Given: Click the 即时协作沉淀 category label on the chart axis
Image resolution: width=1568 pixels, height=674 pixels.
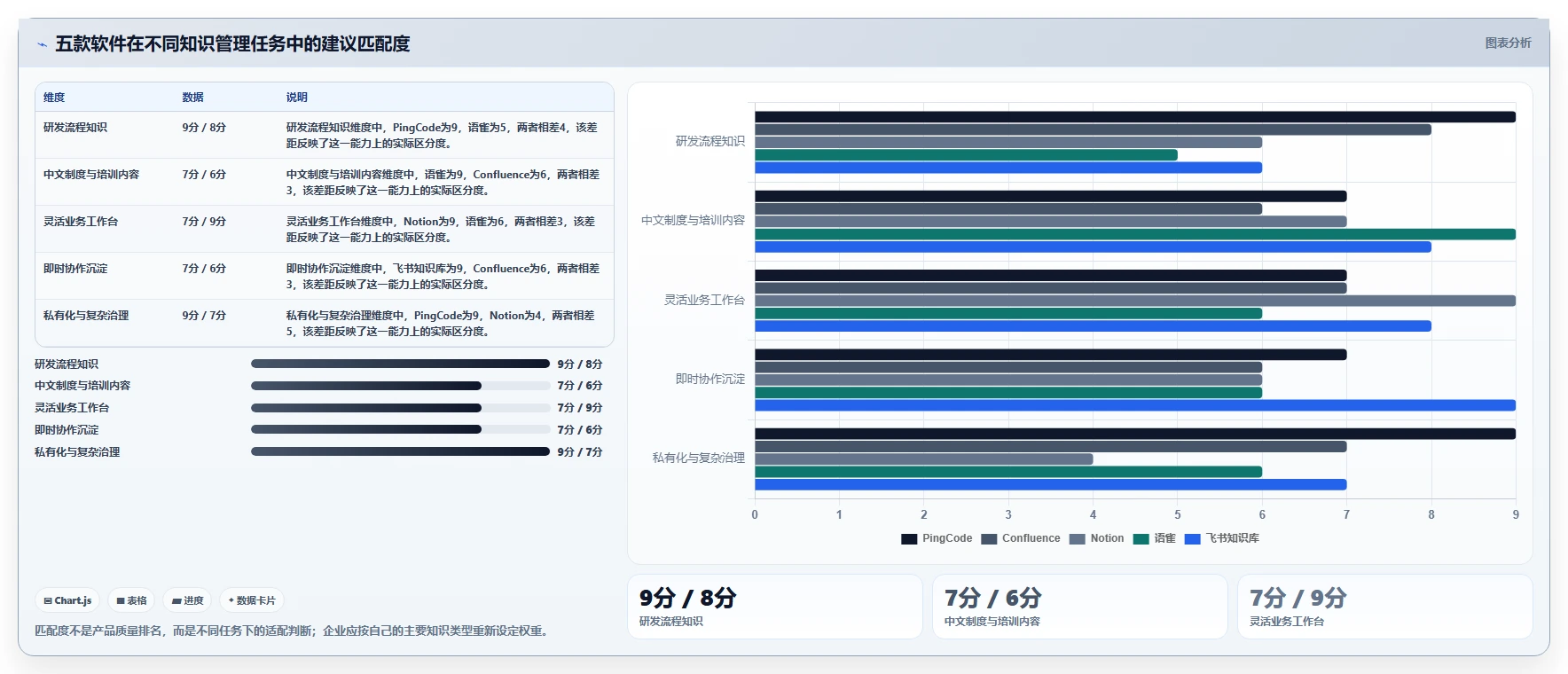Looking at the screenshot, I should tap(710, 379).
